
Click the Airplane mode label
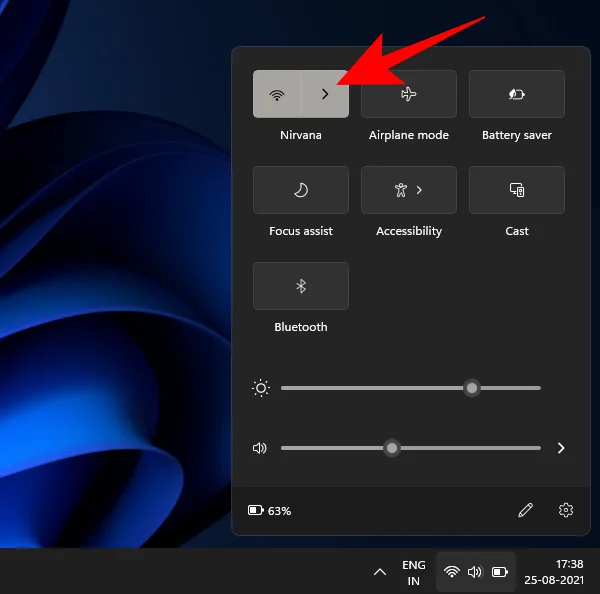[409, 135]
